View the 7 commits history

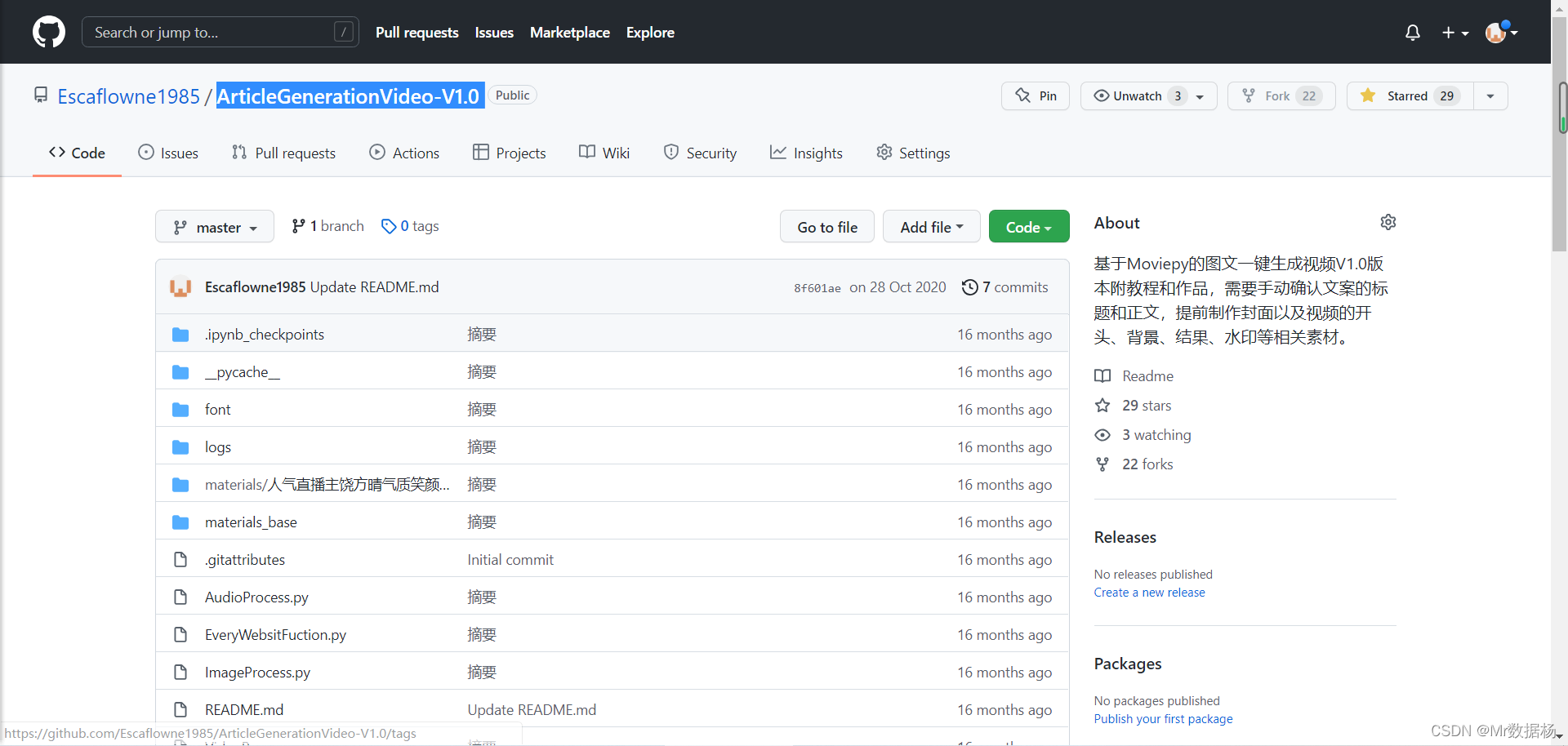(x=1005, y=287)
